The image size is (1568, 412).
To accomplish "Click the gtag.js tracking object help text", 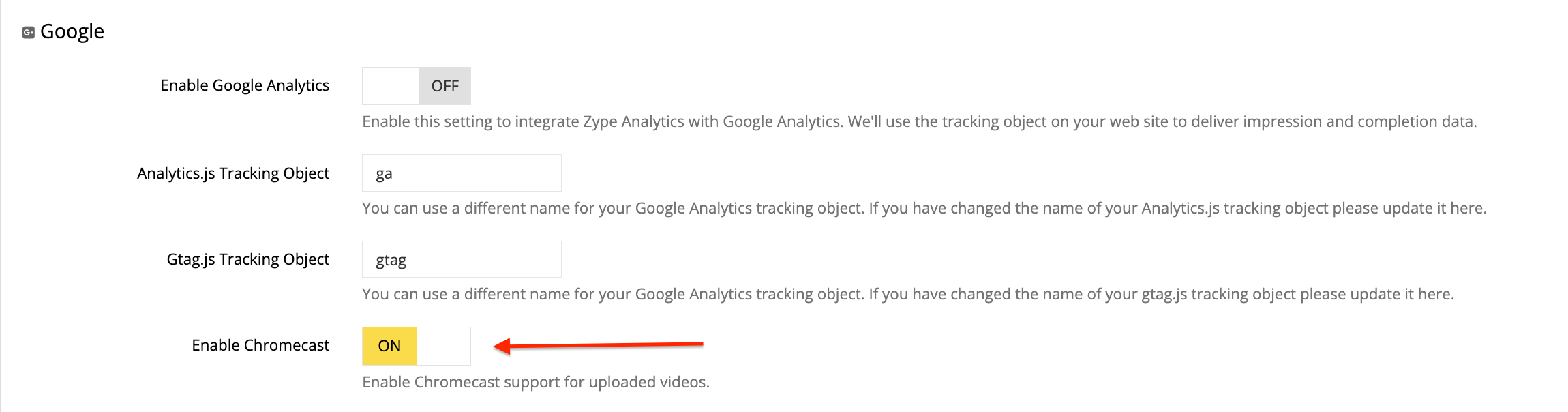I will 908,294.
